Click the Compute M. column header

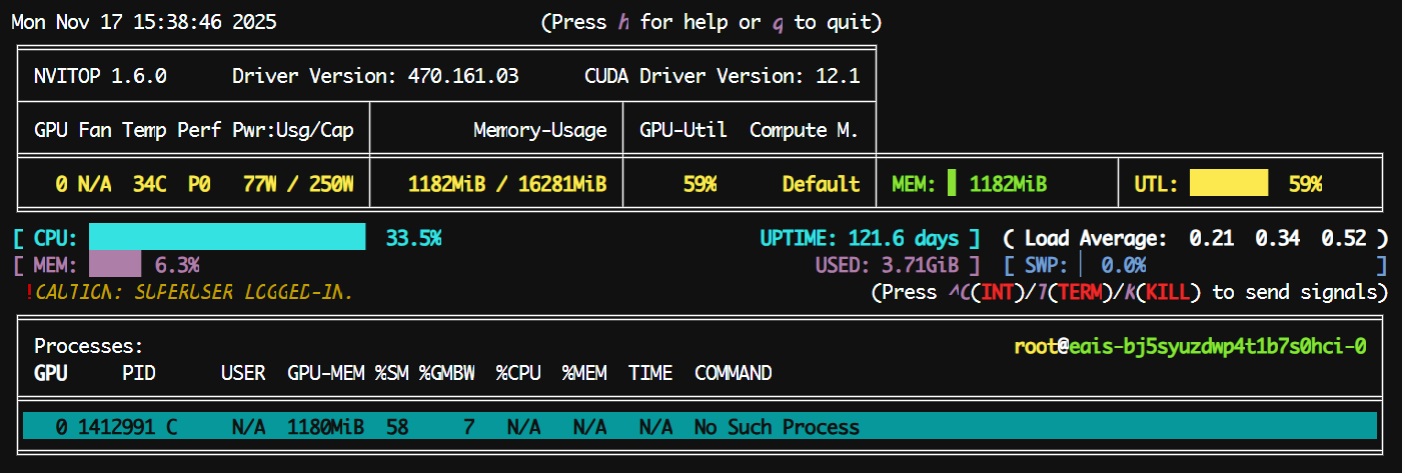tap(804, 130)
